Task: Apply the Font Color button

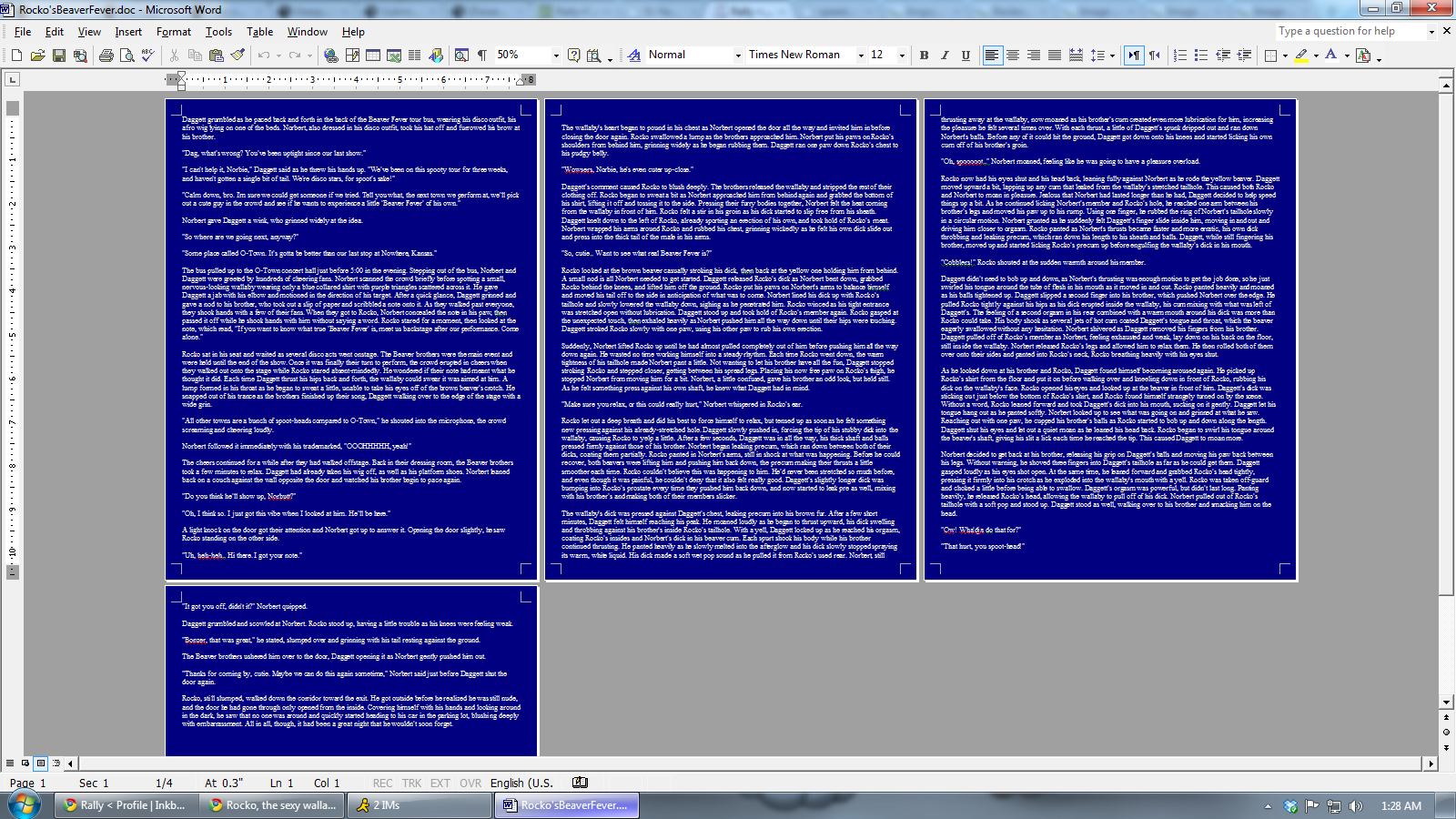Action: [1331, 56]
